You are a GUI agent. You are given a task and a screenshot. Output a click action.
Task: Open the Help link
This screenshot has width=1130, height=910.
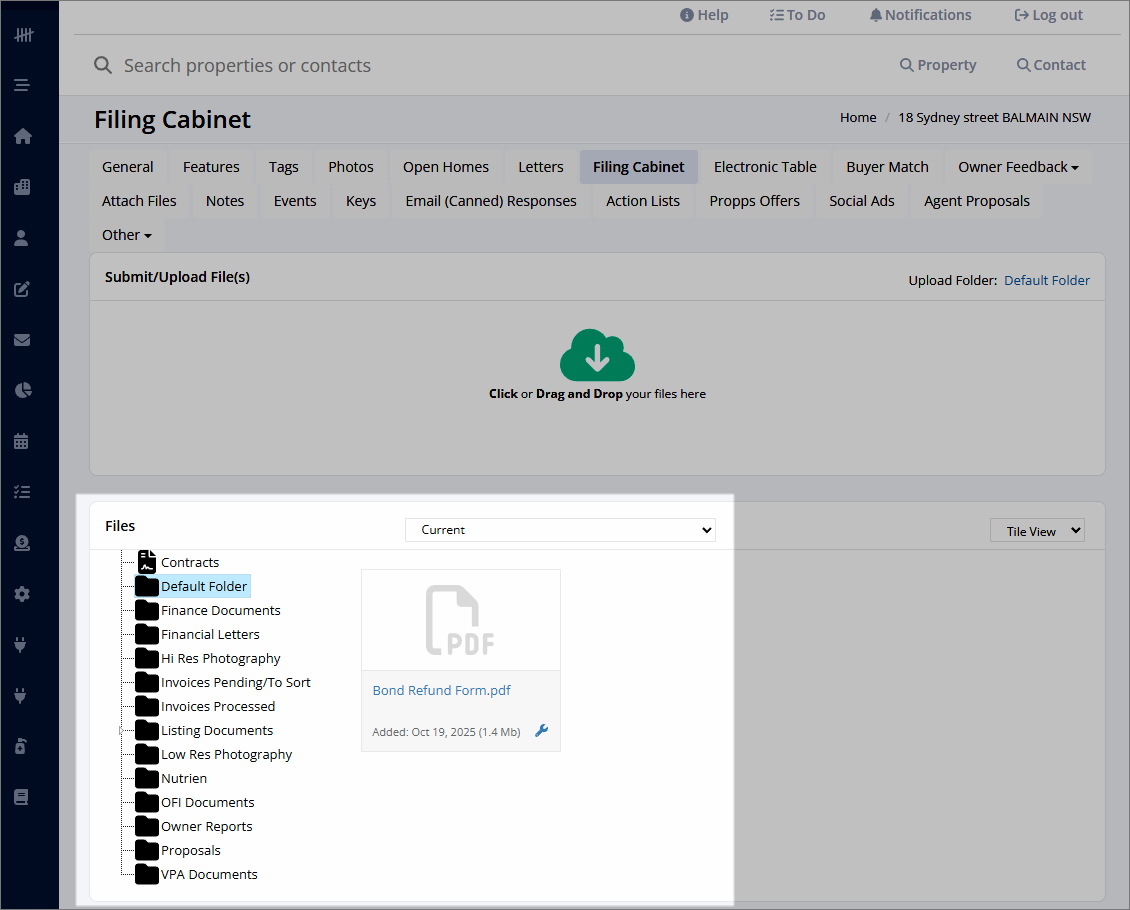[x=704, y=15]
